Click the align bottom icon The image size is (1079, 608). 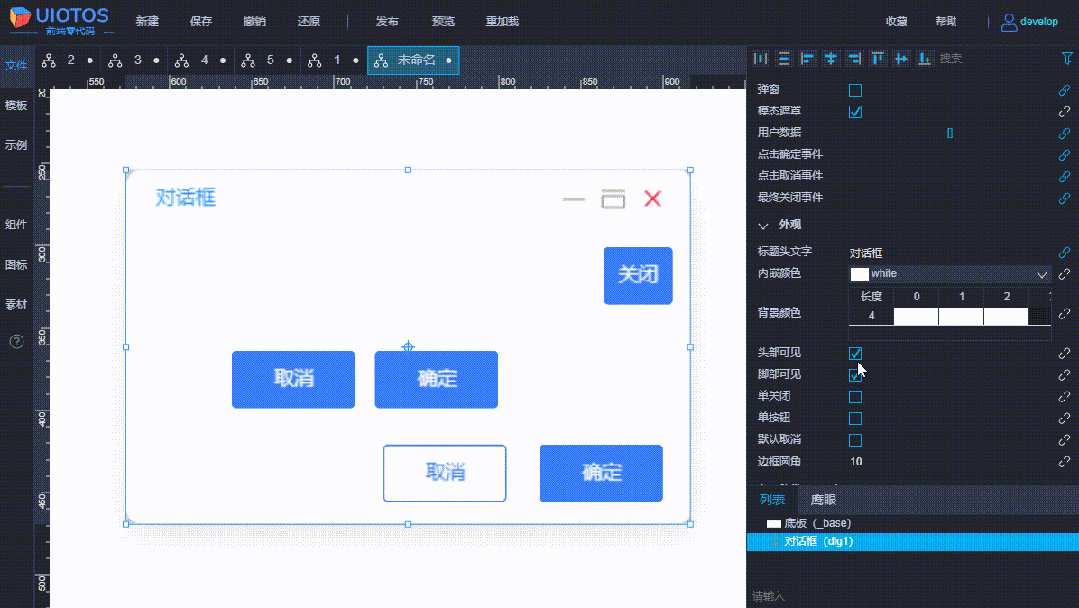(924, 58)
